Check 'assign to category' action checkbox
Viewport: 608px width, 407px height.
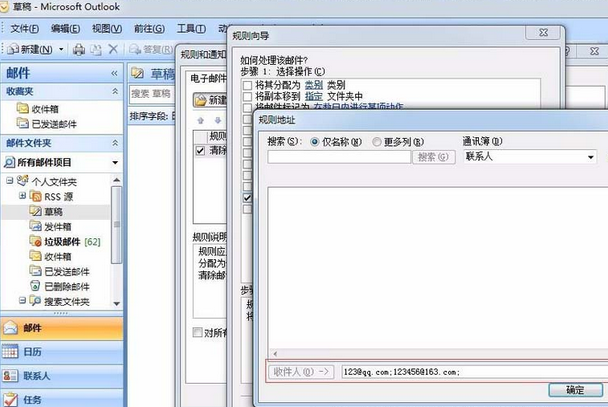247,85
